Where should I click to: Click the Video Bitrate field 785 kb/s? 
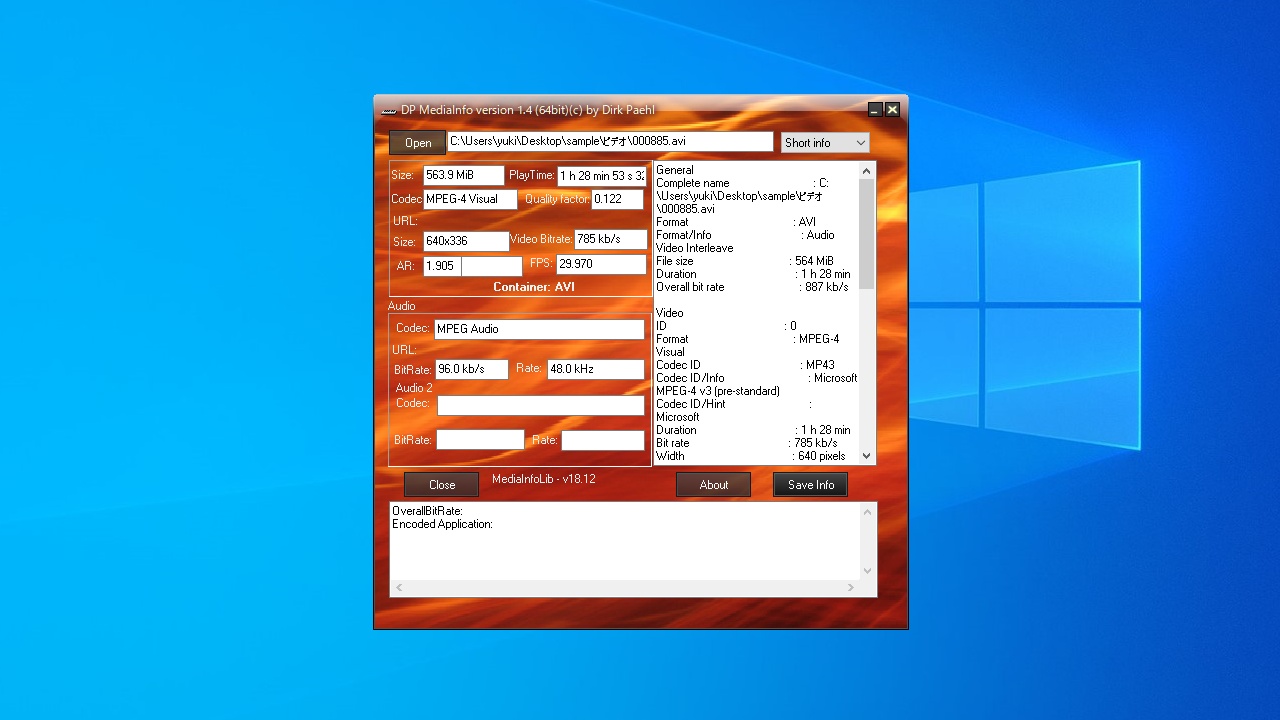pyautogui.click(x=611, y=240)
